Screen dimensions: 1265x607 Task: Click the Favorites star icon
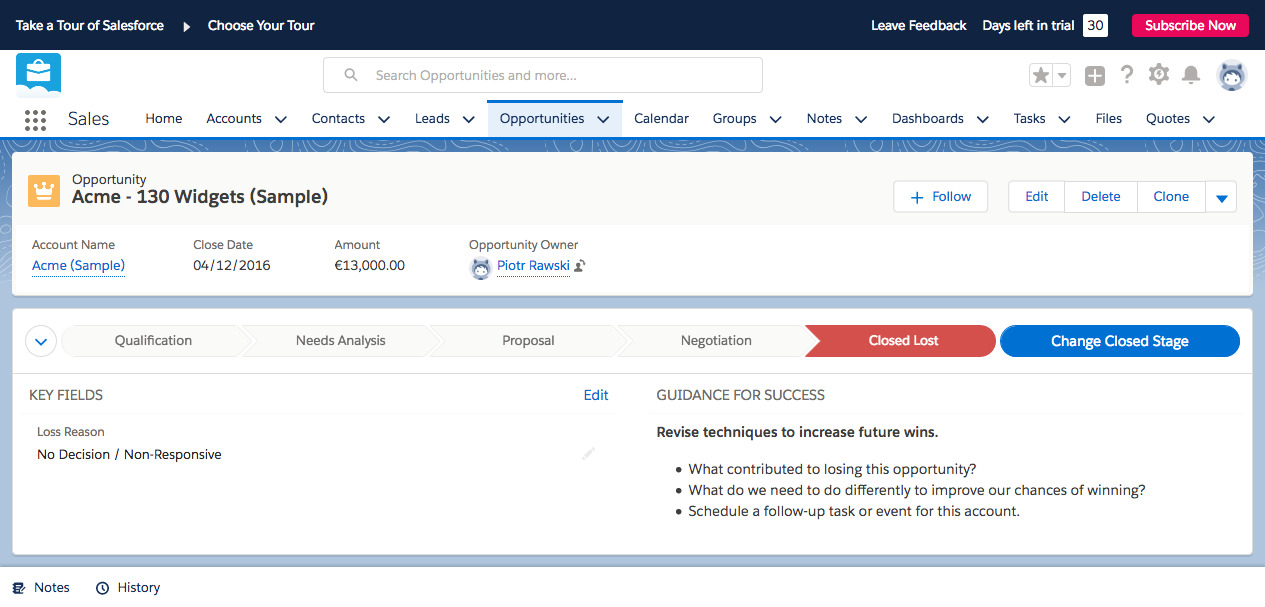(1041, 75)
